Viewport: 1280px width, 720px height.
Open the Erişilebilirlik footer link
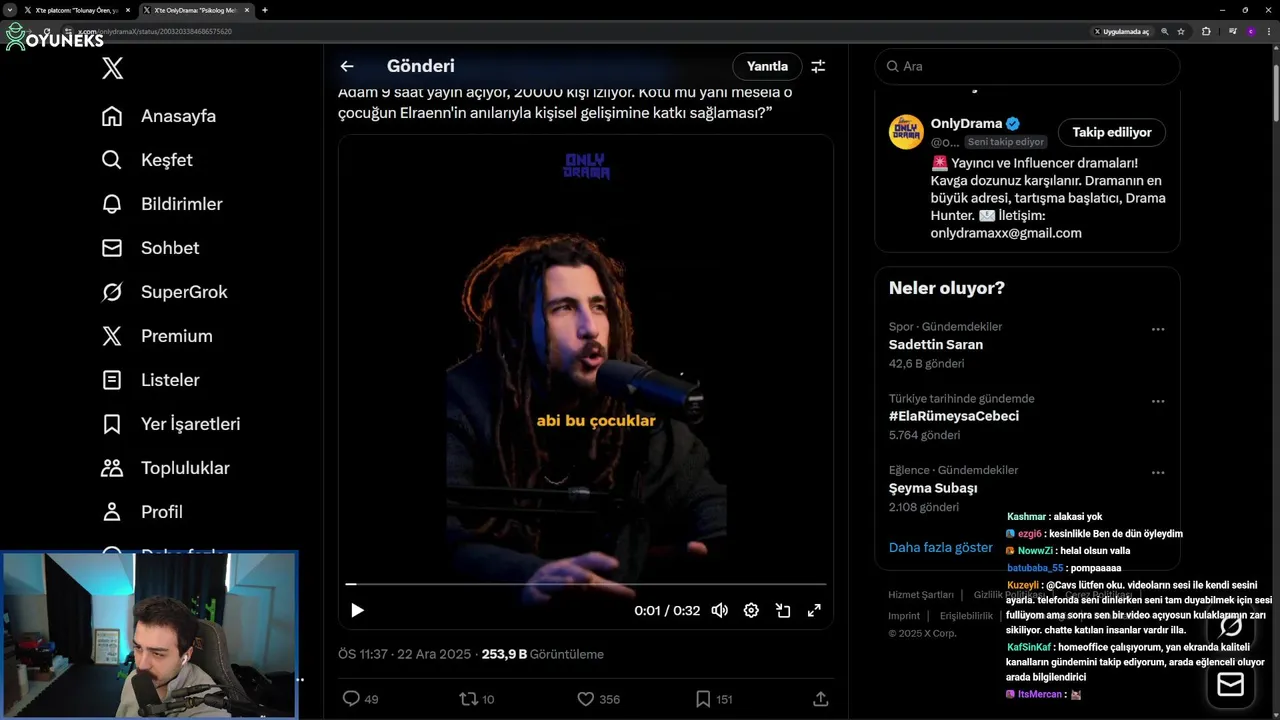tap(966, 616)
